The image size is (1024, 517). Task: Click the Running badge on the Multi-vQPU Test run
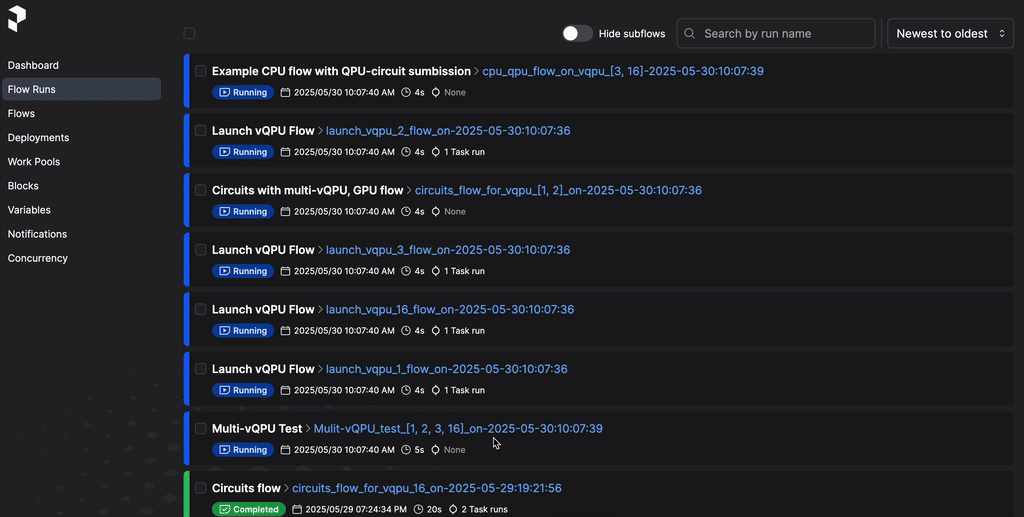242,450
